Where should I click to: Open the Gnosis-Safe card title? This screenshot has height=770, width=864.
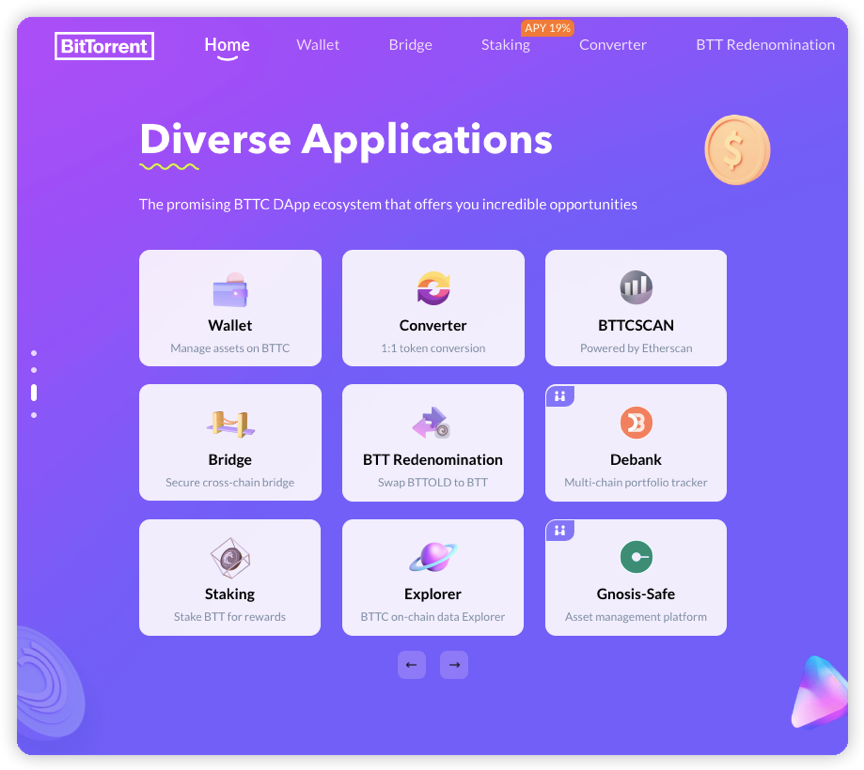coord(636,594)
